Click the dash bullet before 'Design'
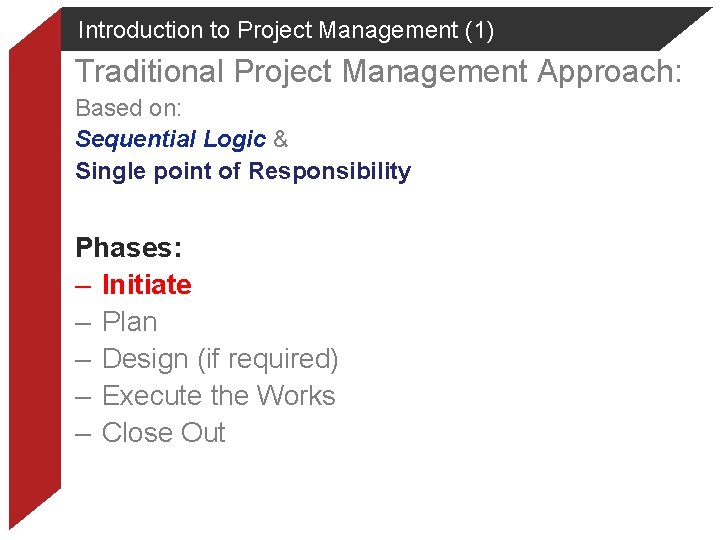 [x=84, y=359]
